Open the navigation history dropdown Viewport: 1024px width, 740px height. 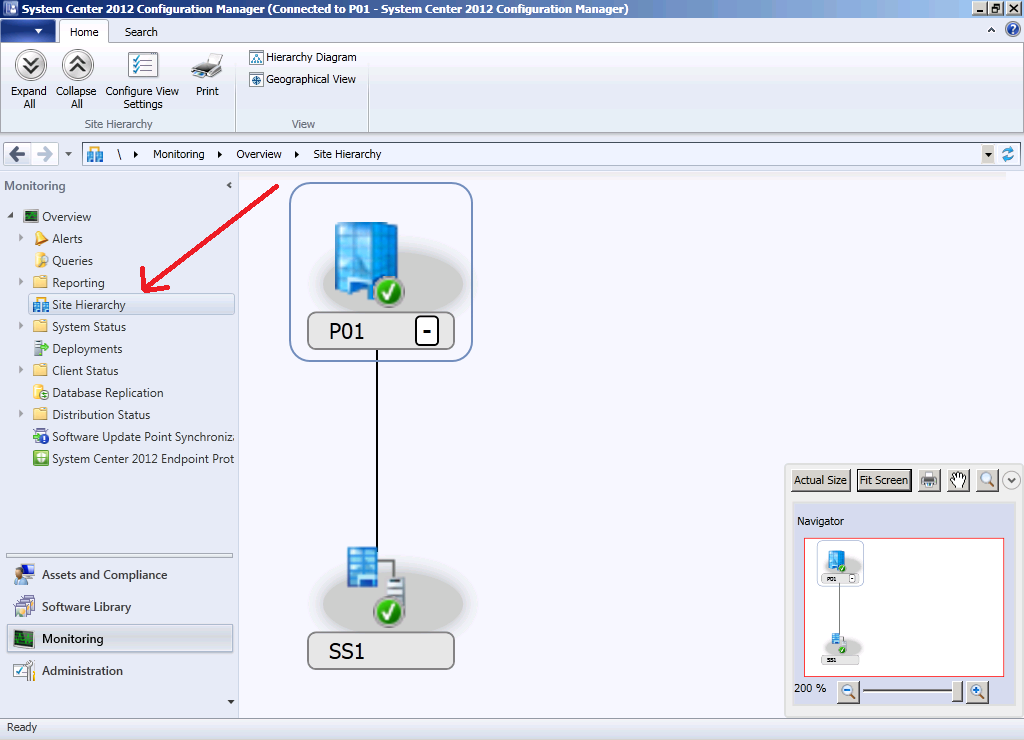coord(68,154)
